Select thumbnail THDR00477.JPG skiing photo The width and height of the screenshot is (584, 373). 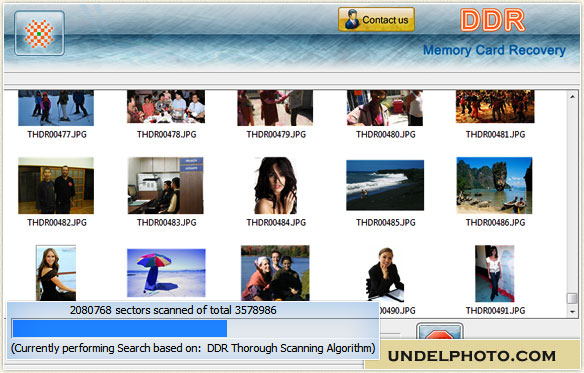pyautogui.click(x=56, y=108)
